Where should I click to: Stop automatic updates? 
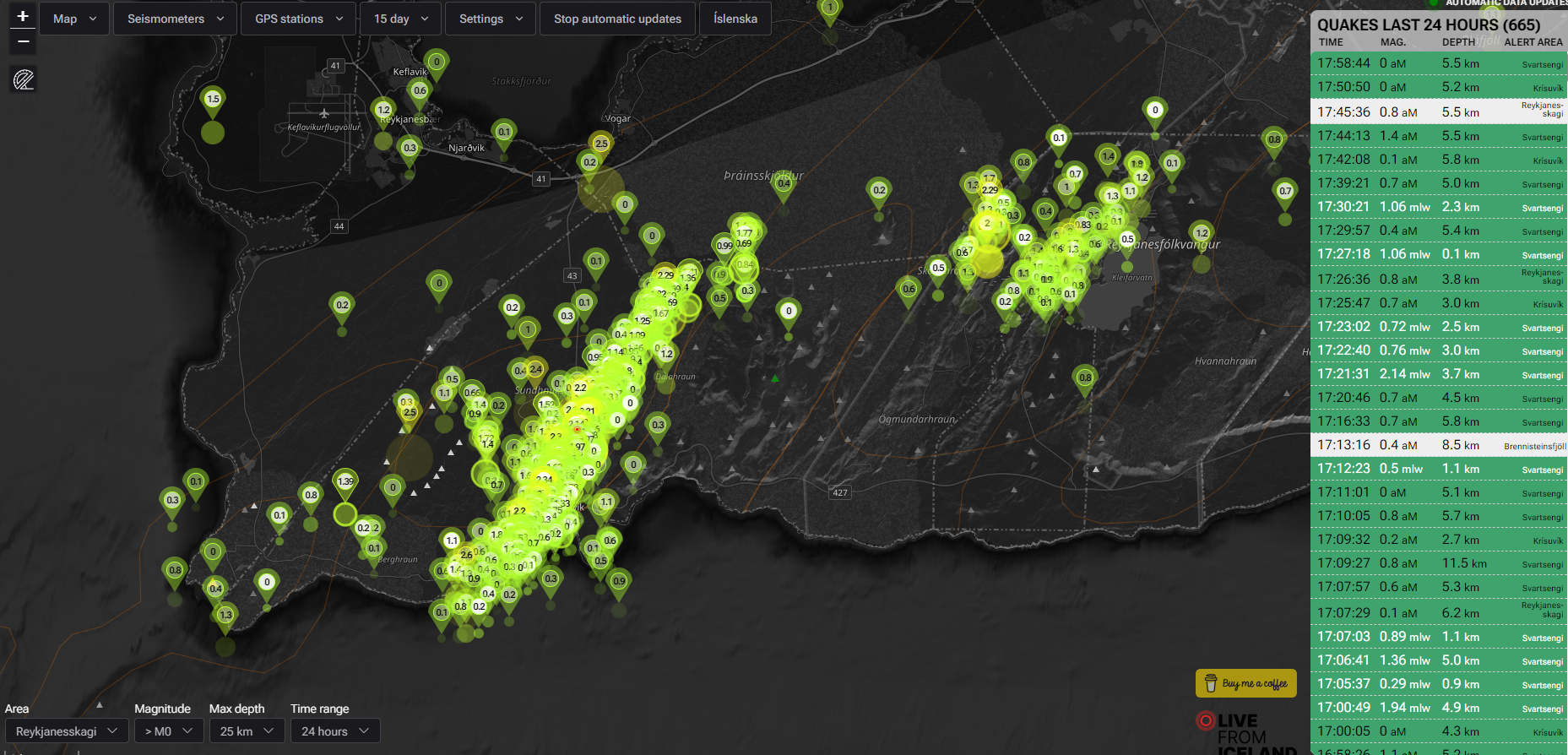[617, 19]
